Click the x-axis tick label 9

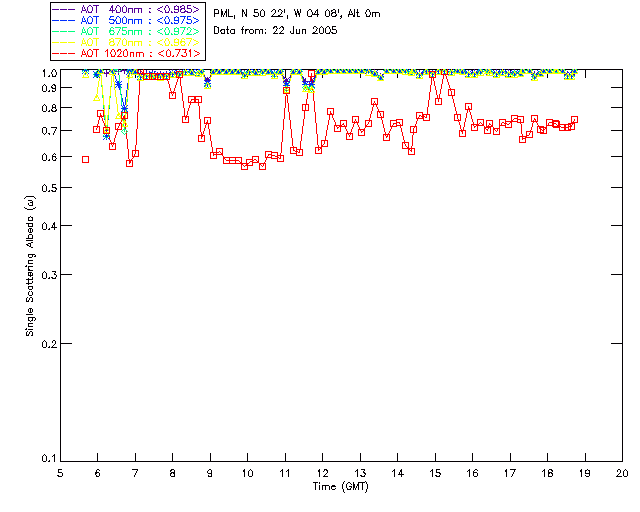(210, 473)
